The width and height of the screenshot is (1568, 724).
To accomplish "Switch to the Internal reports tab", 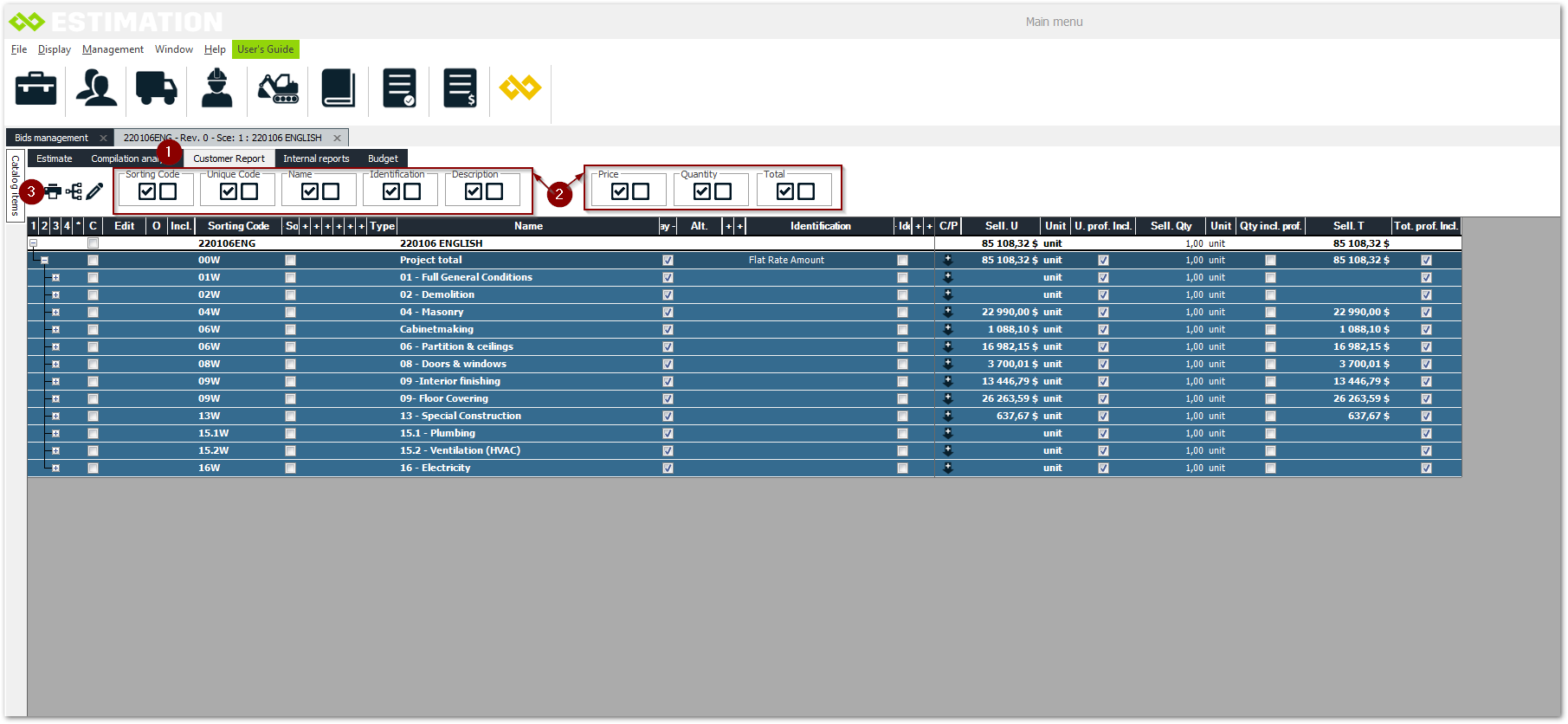I will (x=316, y=158).
